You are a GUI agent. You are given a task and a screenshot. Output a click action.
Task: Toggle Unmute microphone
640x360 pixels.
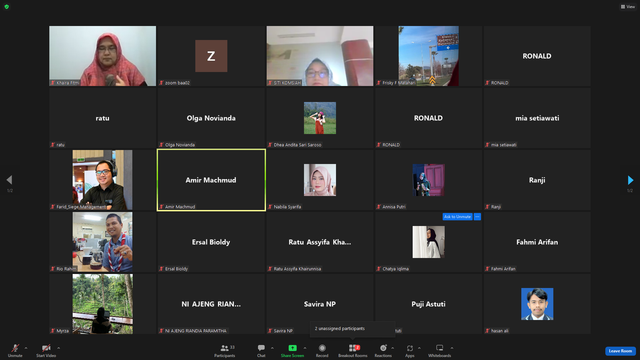point(15,348)
